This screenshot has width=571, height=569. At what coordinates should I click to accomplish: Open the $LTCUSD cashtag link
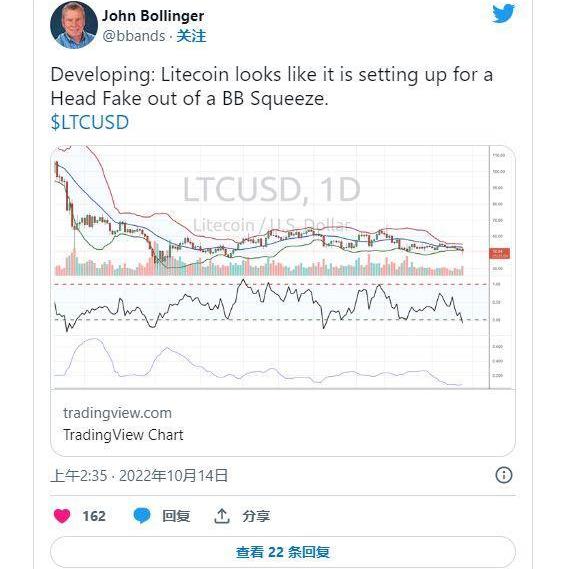90,122
